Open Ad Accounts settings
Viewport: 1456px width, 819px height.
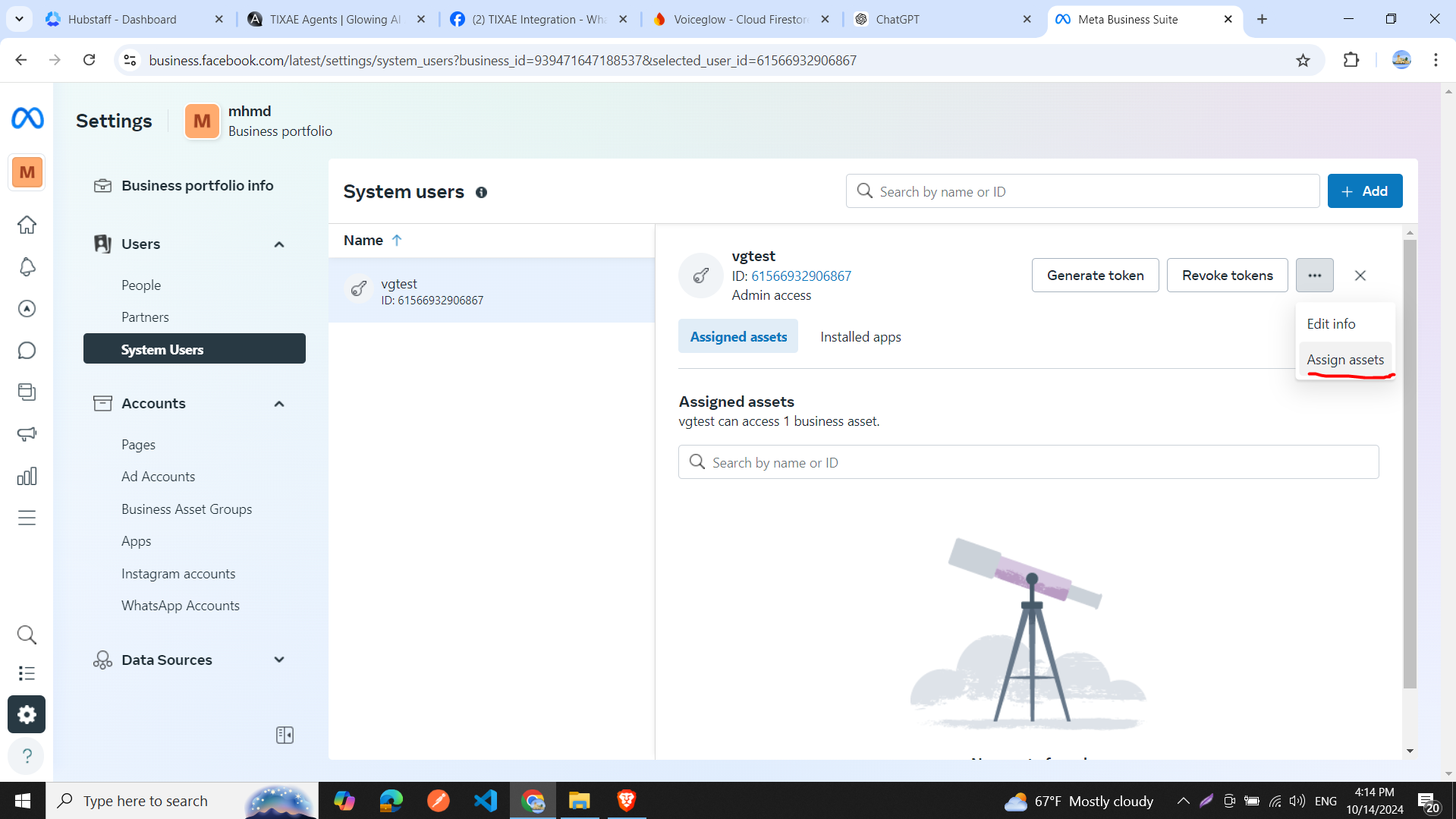(158, 477)
